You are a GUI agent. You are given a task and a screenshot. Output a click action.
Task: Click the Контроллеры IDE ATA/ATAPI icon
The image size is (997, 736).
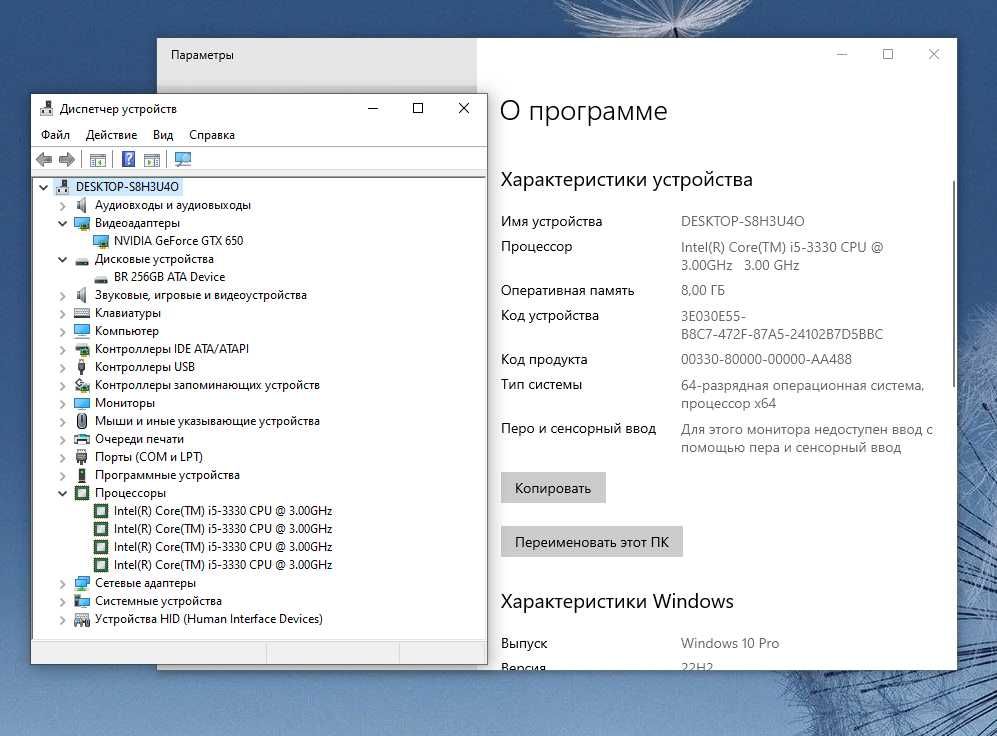pyautogui.click(x=82, y=349)
